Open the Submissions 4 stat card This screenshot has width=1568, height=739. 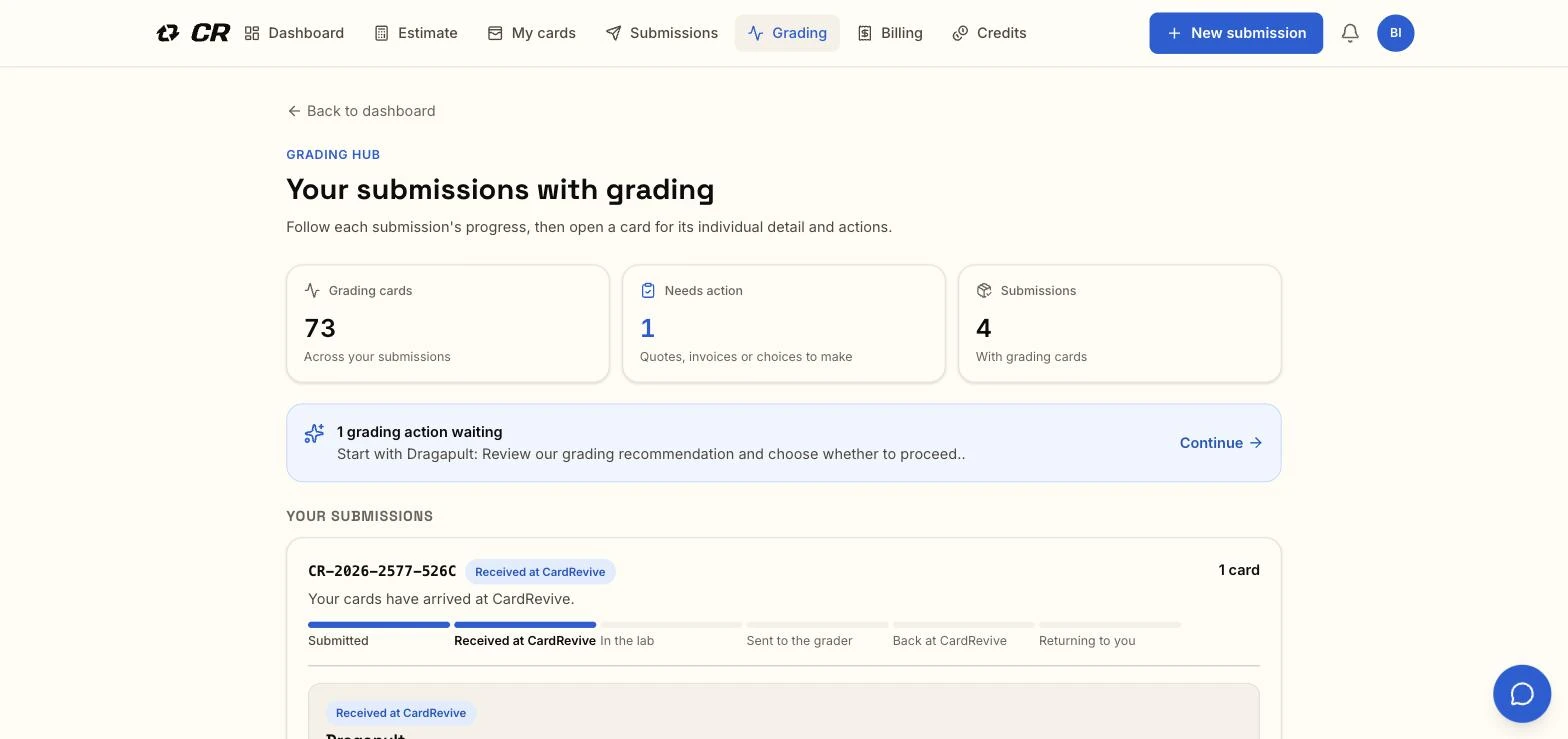(1120, 323)
